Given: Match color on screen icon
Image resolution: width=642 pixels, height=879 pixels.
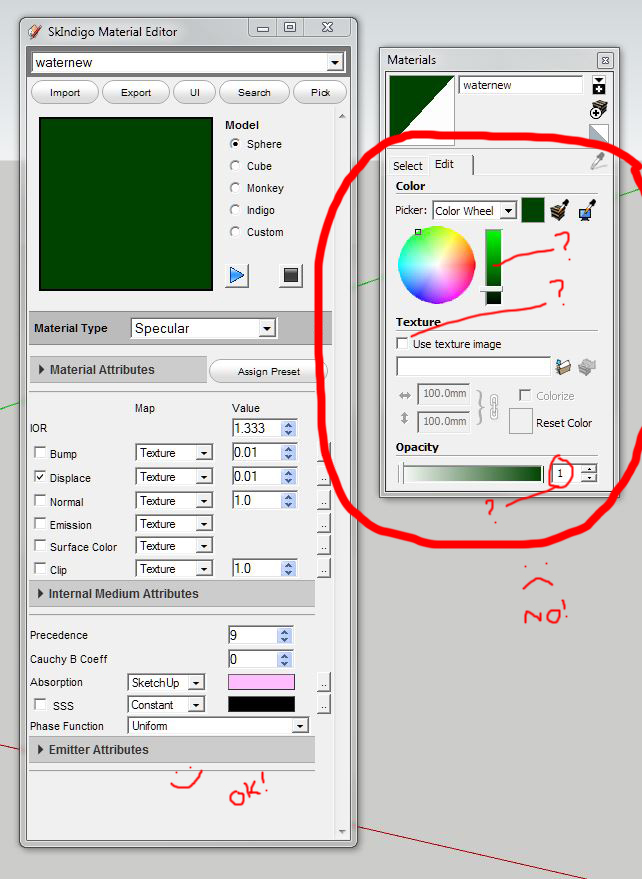Looking at the screenshot, I should (x=586, y=210).
